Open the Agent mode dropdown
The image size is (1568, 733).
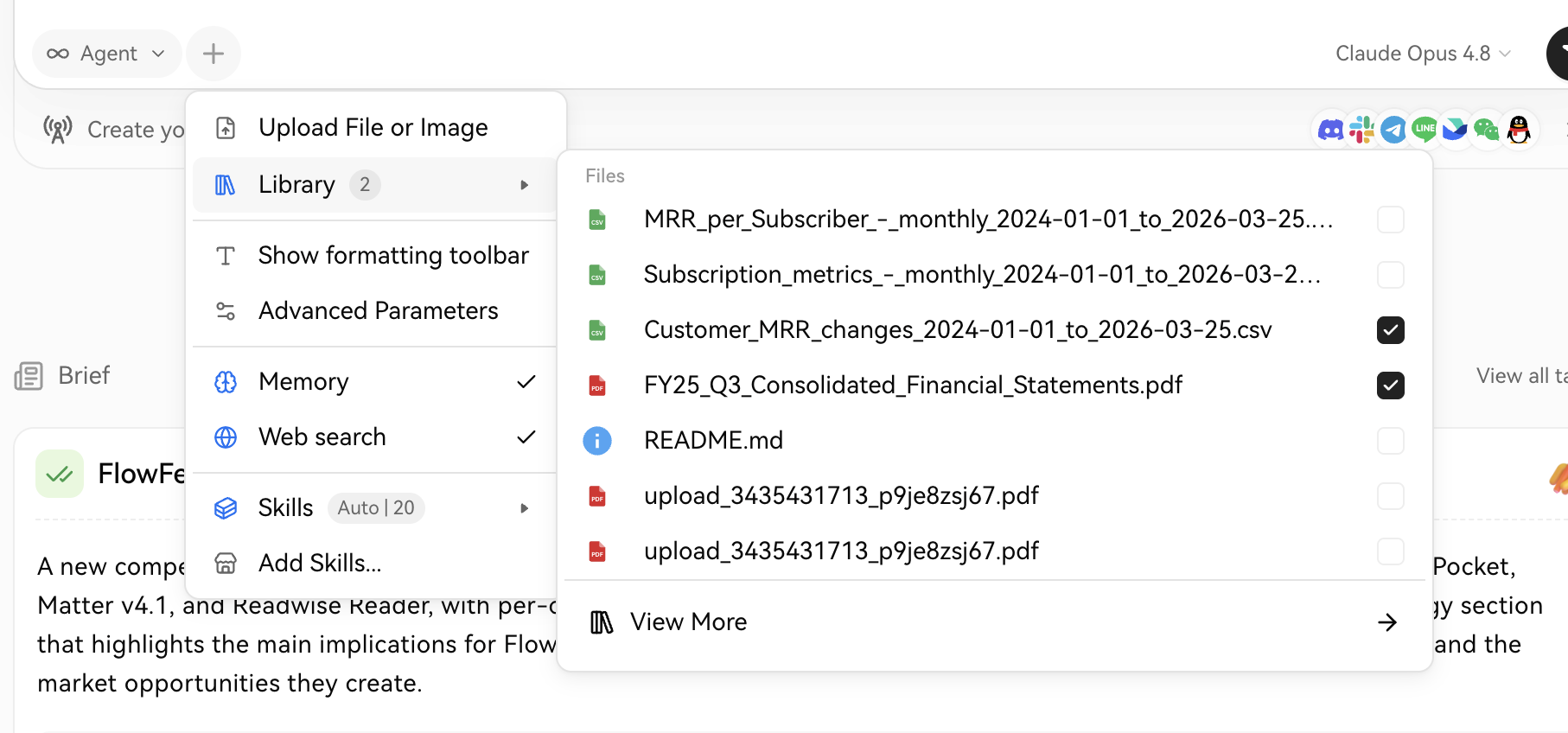point(106,54)
